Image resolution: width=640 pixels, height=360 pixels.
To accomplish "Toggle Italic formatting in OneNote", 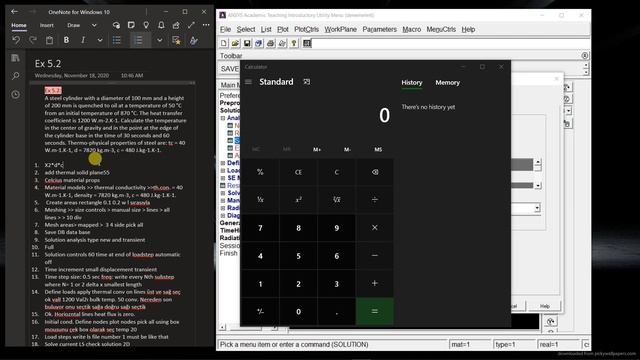I will [83, 40].
